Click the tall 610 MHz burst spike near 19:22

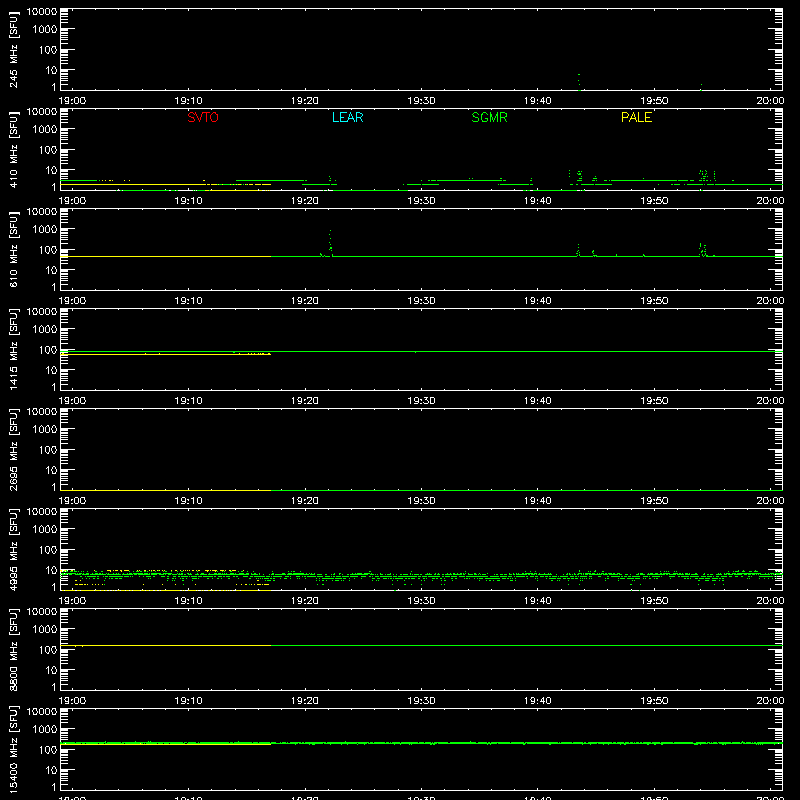click(330, 242)
